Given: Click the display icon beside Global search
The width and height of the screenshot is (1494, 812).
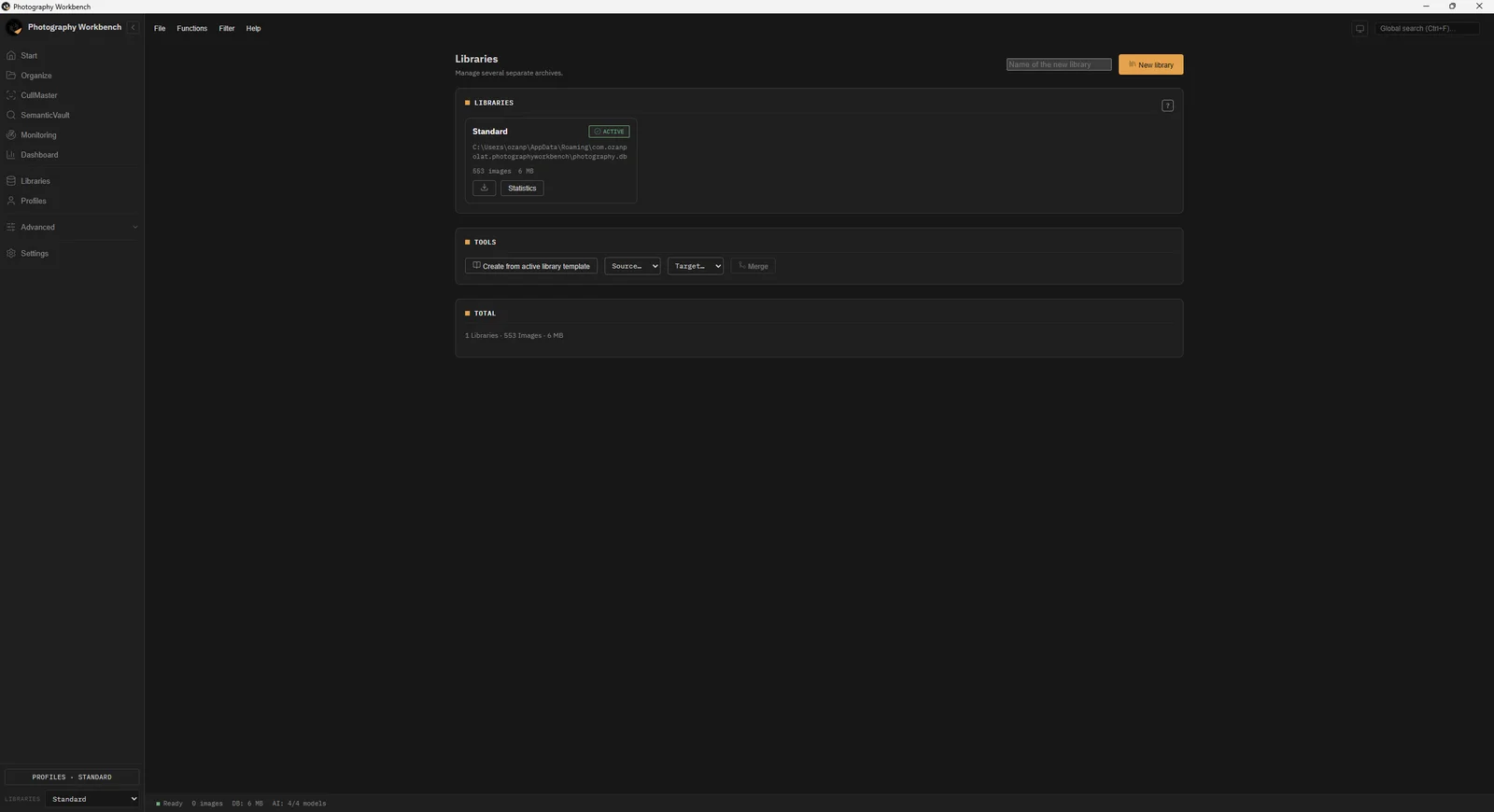Looking at the screenshot, I should [1360, 29].
